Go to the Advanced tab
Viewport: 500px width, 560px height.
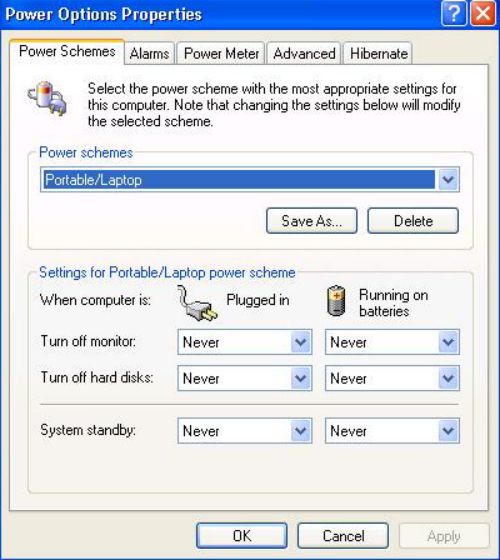(304, 54)
